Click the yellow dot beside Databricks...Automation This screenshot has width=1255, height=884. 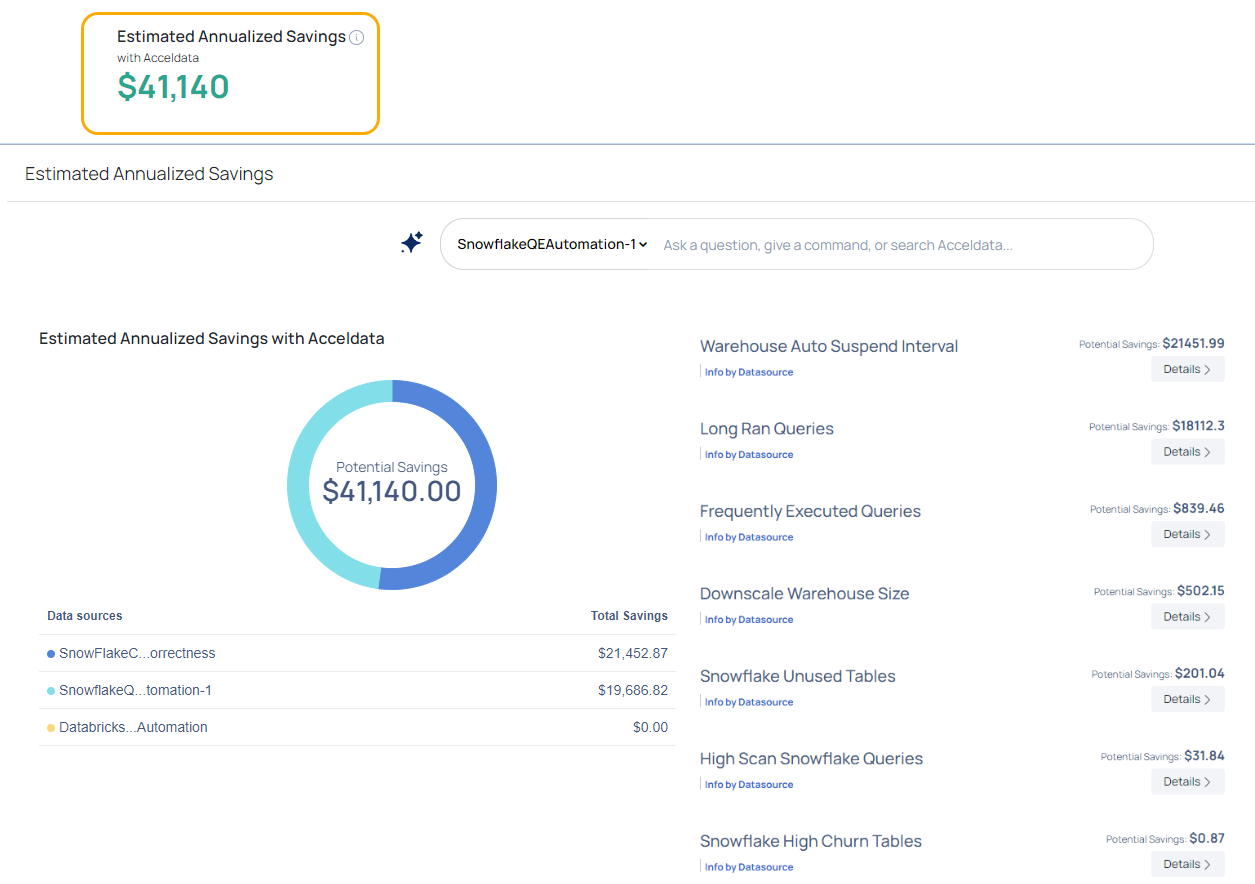[51, 728]
